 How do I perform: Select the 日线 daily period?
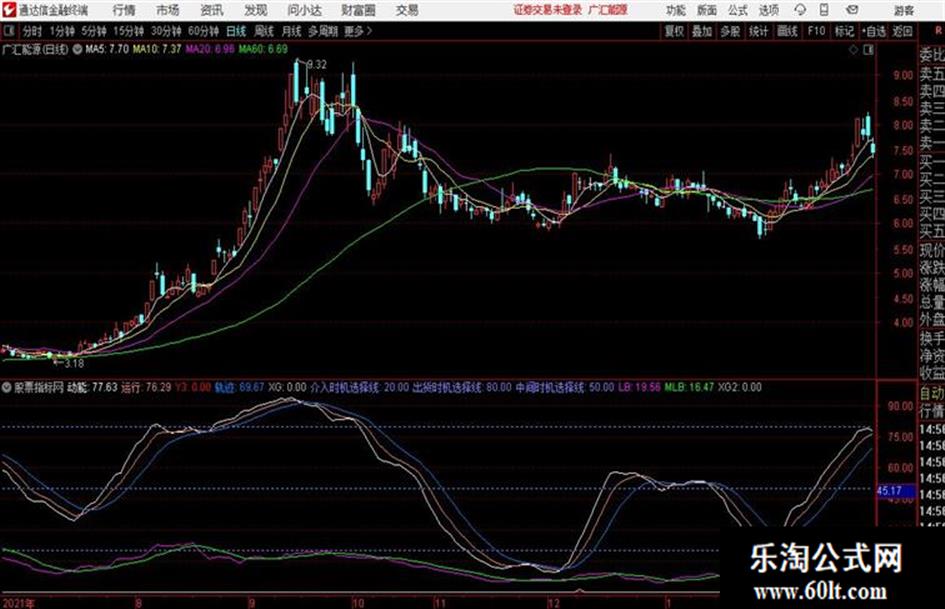tap(236, 31)
